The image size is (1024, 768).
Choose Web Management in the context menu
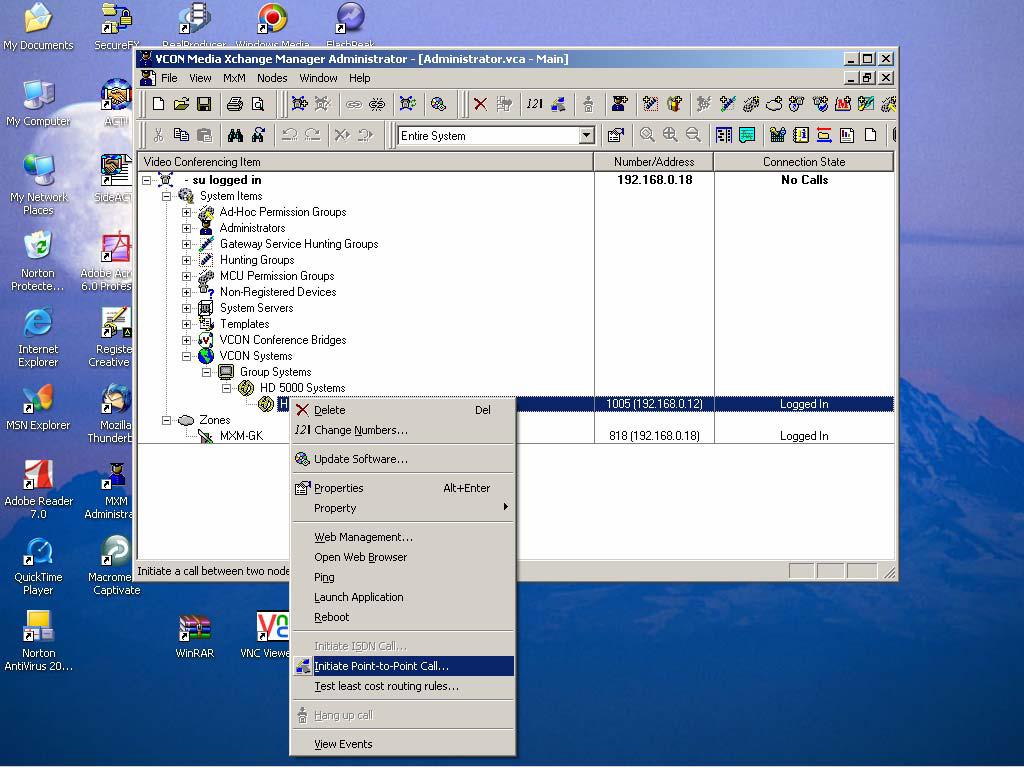point(403,537)
